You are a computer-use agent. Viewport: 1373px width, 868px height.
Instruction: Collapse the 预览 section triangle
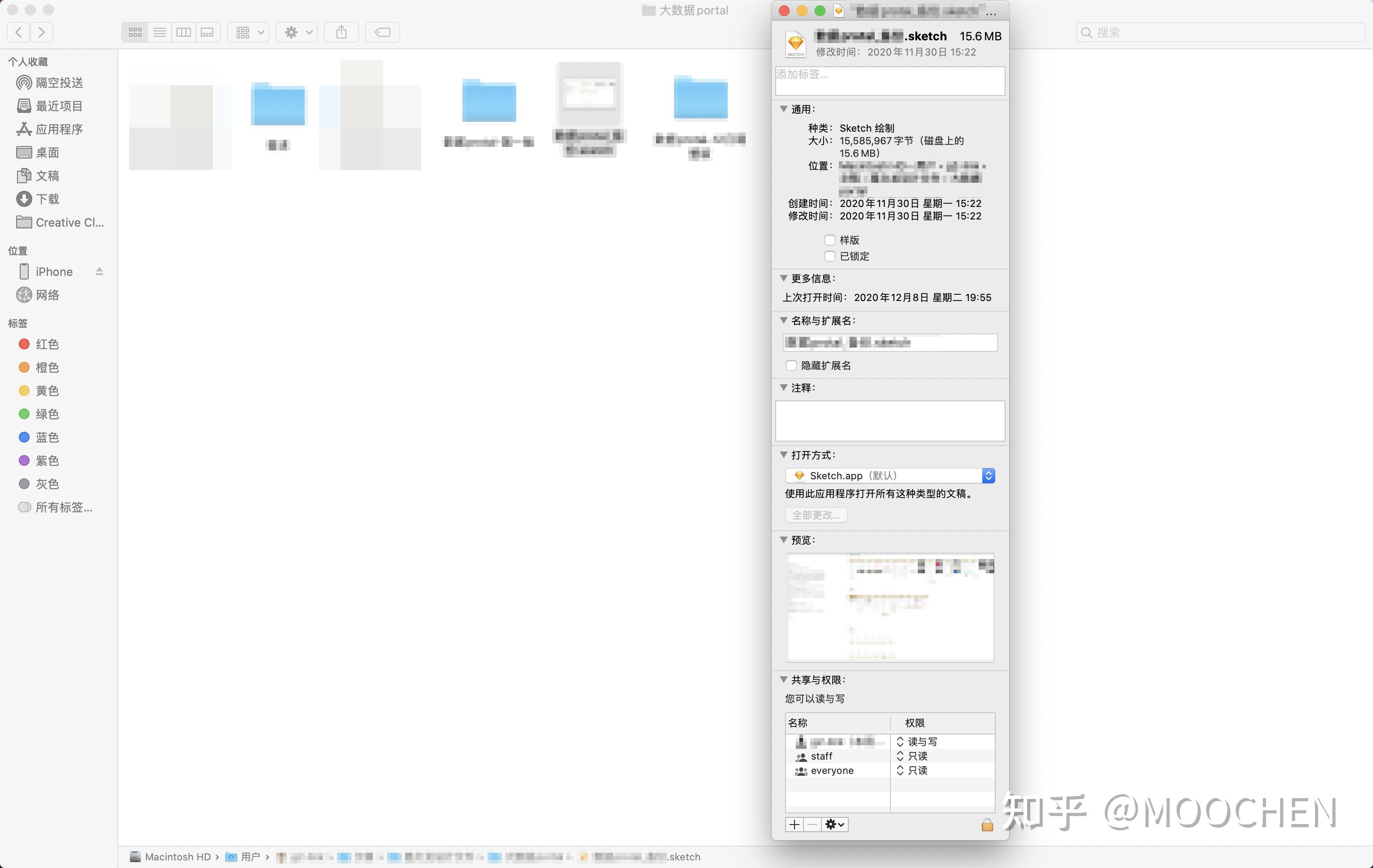pos(783,540)
